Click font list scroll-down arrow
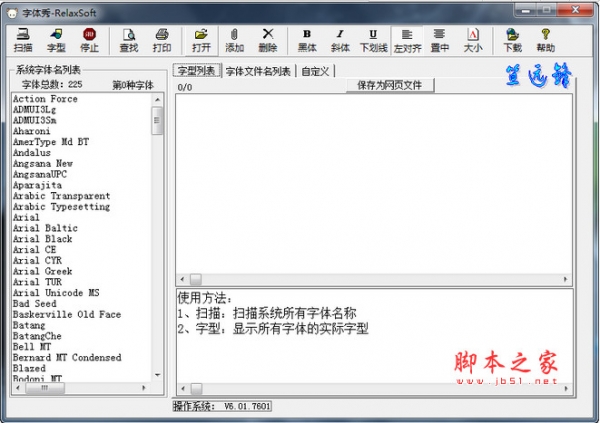This screenshot has width=600, height=423. 157,375
